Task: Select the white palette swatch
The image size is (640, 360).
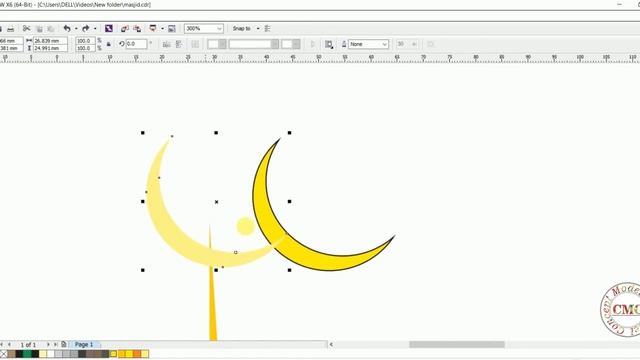Action: pyautogui.click(x=51, y=353)
